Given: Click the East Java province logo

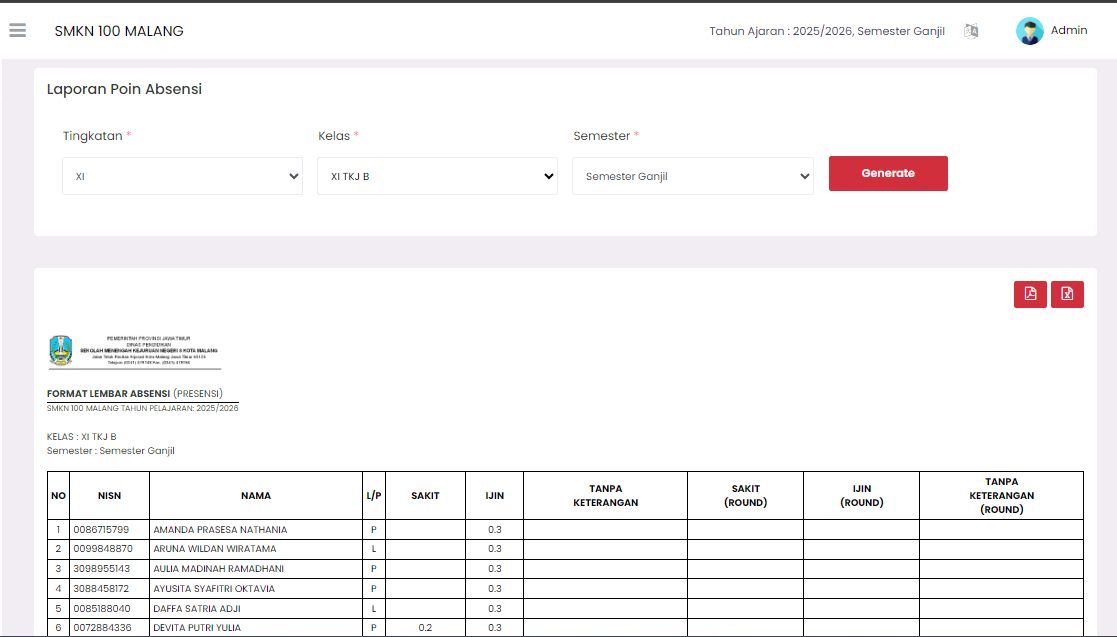Looking at the screenshot, I should coord(61,350).
